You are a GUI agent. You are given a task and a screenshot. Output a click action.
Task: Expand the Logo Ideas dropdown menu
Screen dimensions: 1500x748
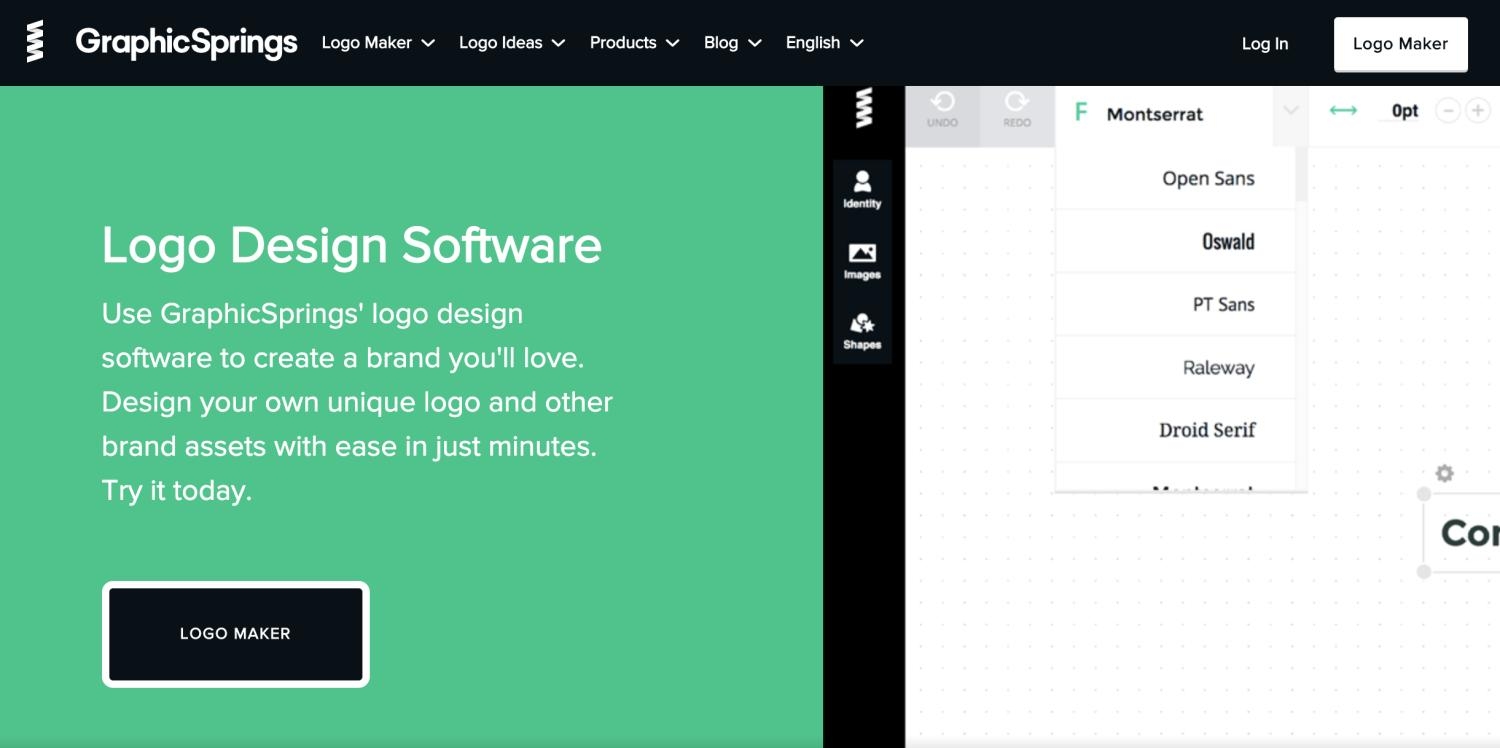[512, 43]
